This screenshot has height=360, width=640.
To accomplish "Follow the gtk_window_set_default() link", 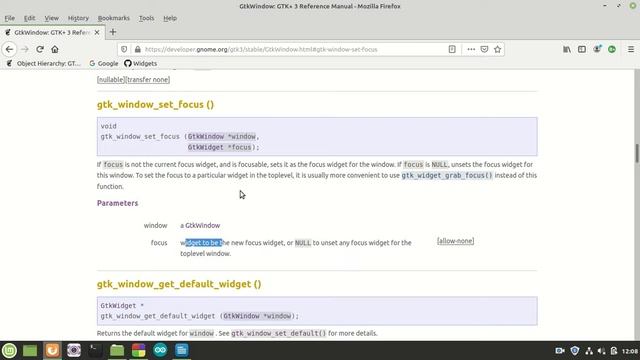I will (x=279, y=333).
